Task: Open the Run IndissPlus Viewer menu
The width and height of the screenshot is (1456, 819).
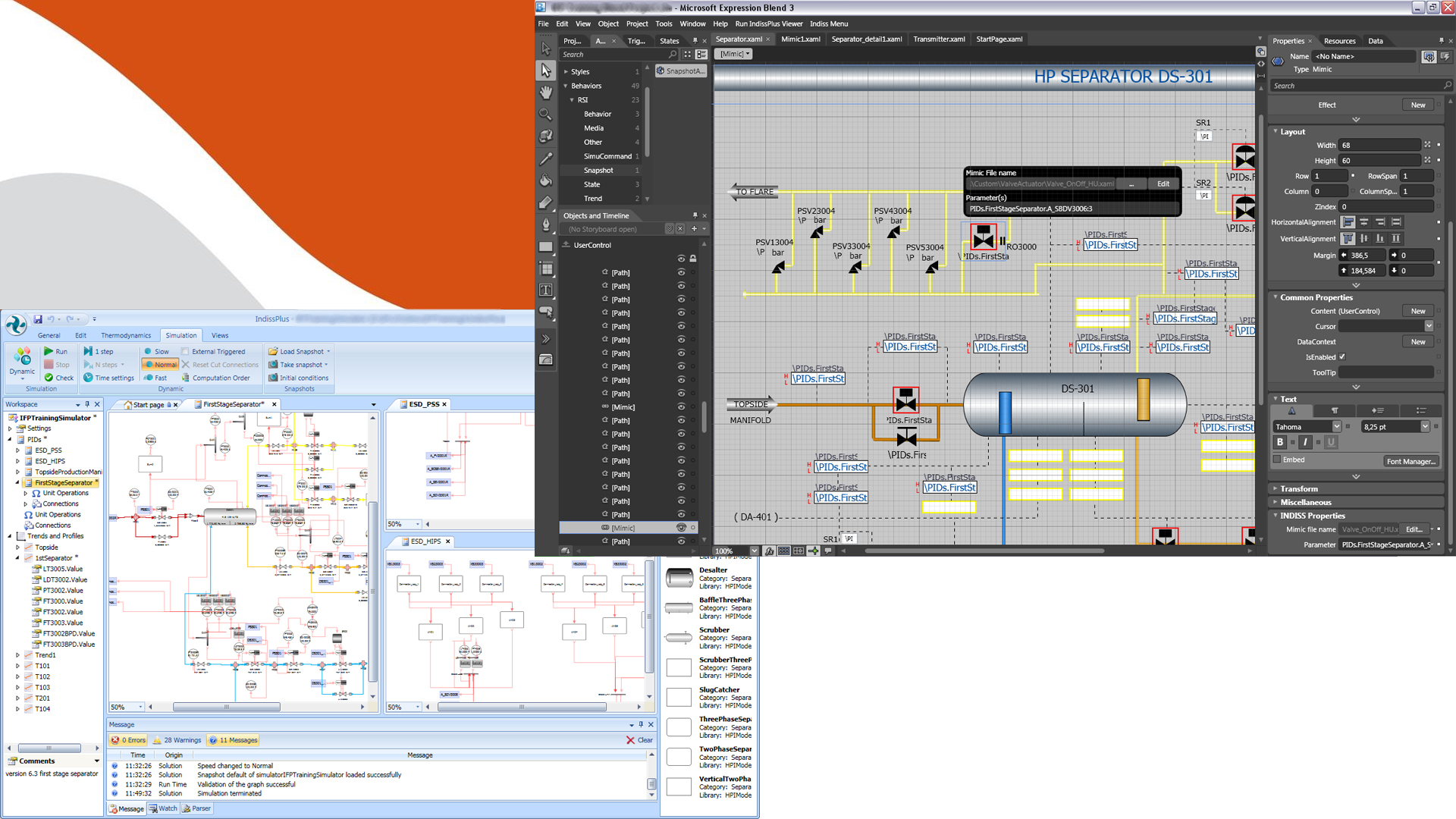Action: [x=768, y=24]
